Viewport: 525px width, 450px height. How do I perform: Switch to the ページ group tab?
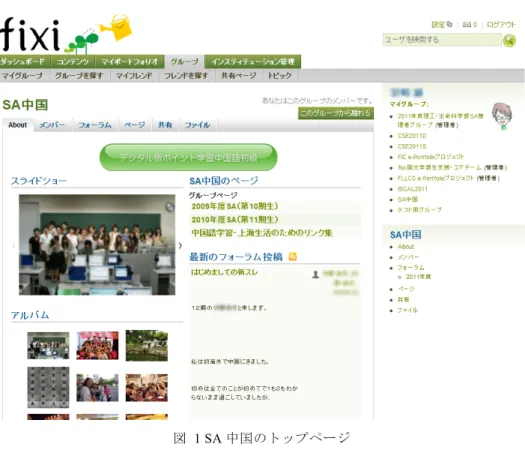(x=135, y=125)
